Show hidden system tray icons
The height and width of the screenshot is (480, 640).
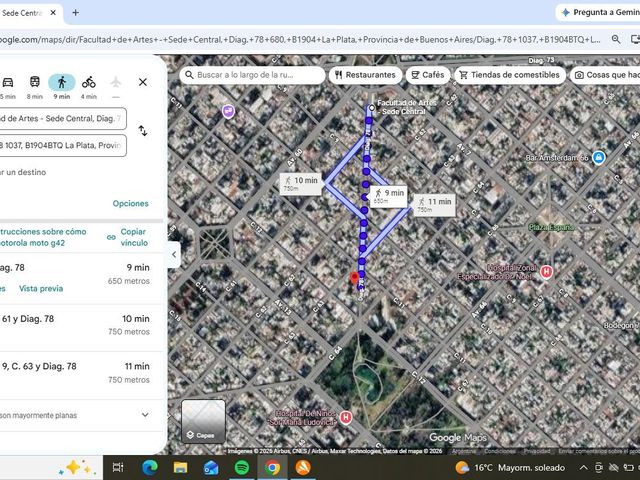coord(584,468)
